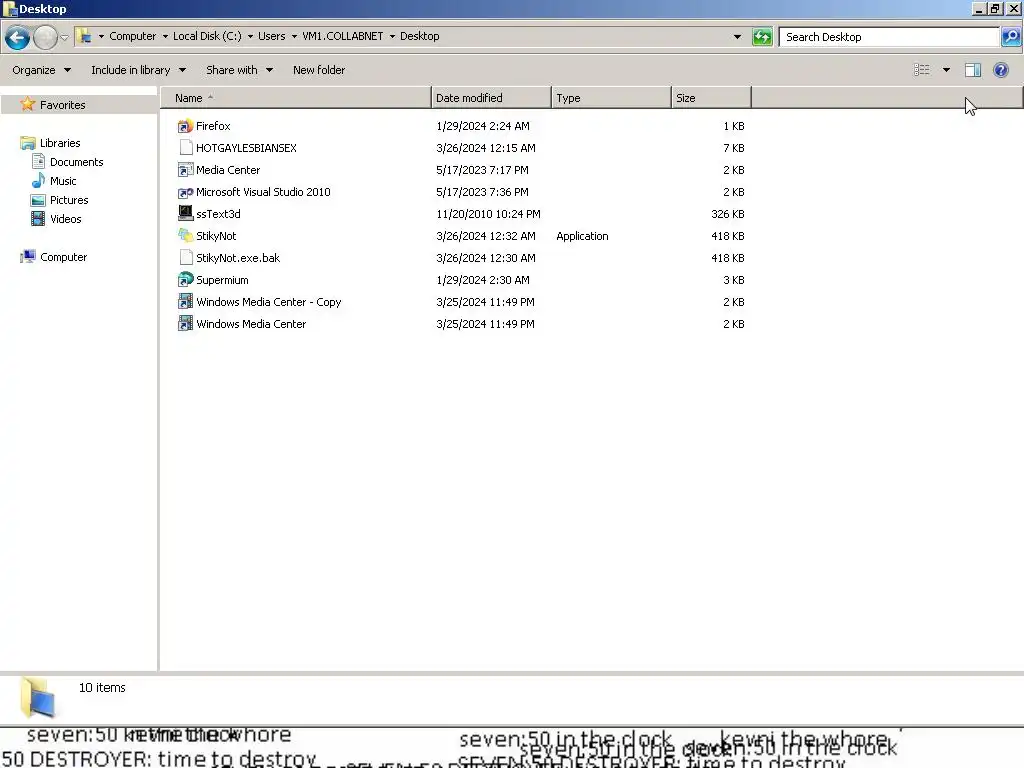Click the 7 KB size cell
The image size is (1024, 768).
tap(733, 148)
